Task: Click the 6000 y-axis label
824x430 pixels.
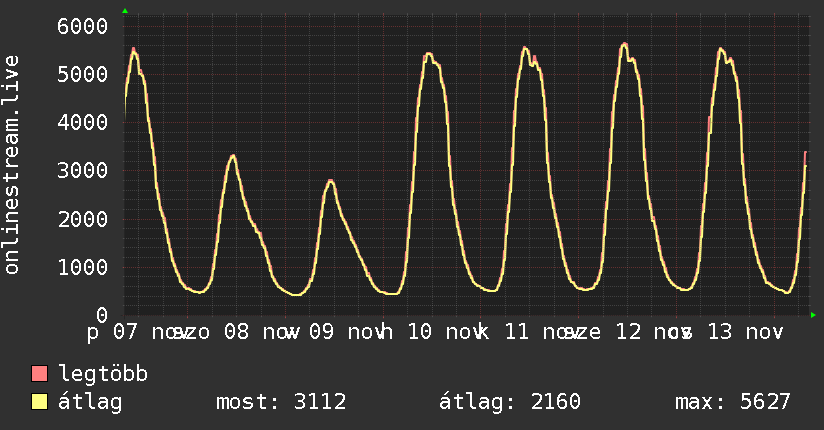Action: [x=81, y=26]
